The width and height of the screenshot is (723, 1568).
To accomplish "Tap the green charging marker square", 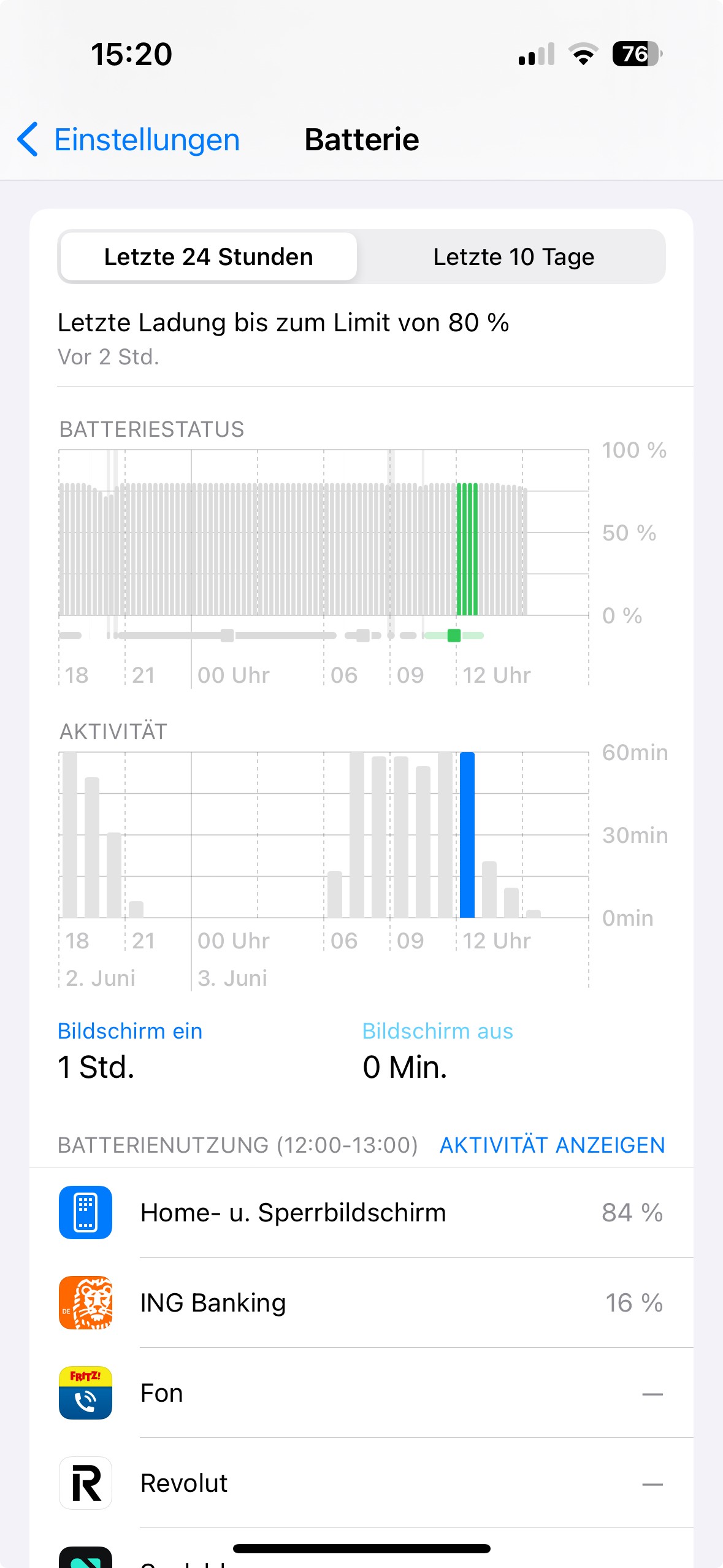I will pos(454,635).
